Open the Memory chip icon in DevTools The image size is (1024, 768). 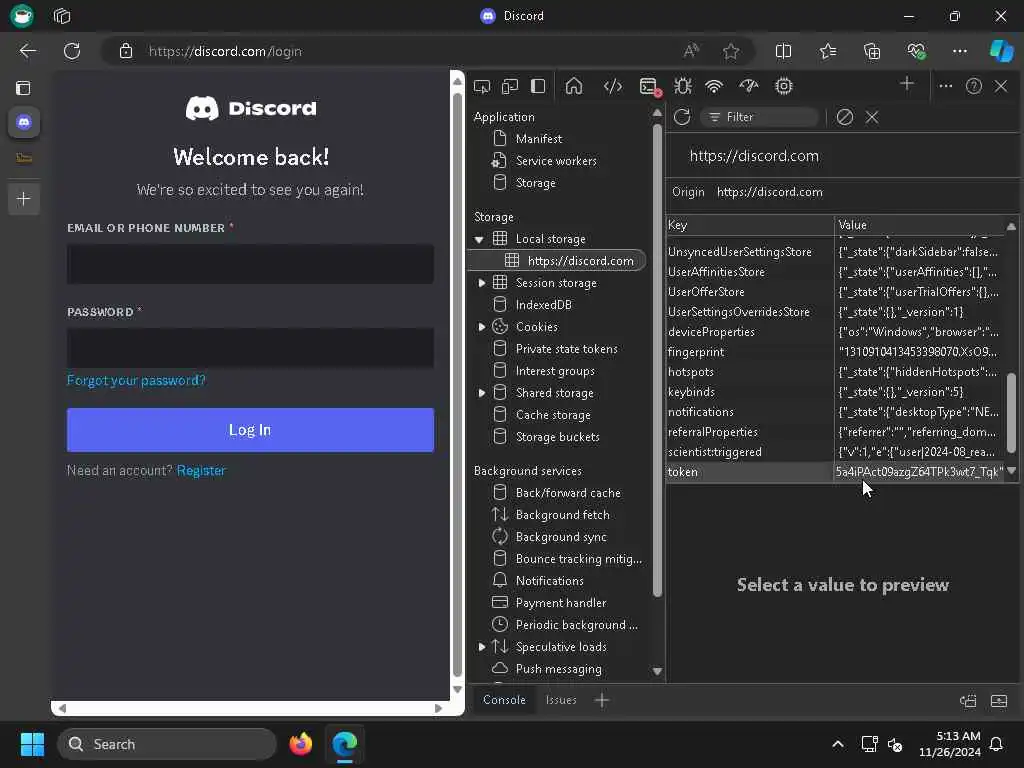pos(784,86)
